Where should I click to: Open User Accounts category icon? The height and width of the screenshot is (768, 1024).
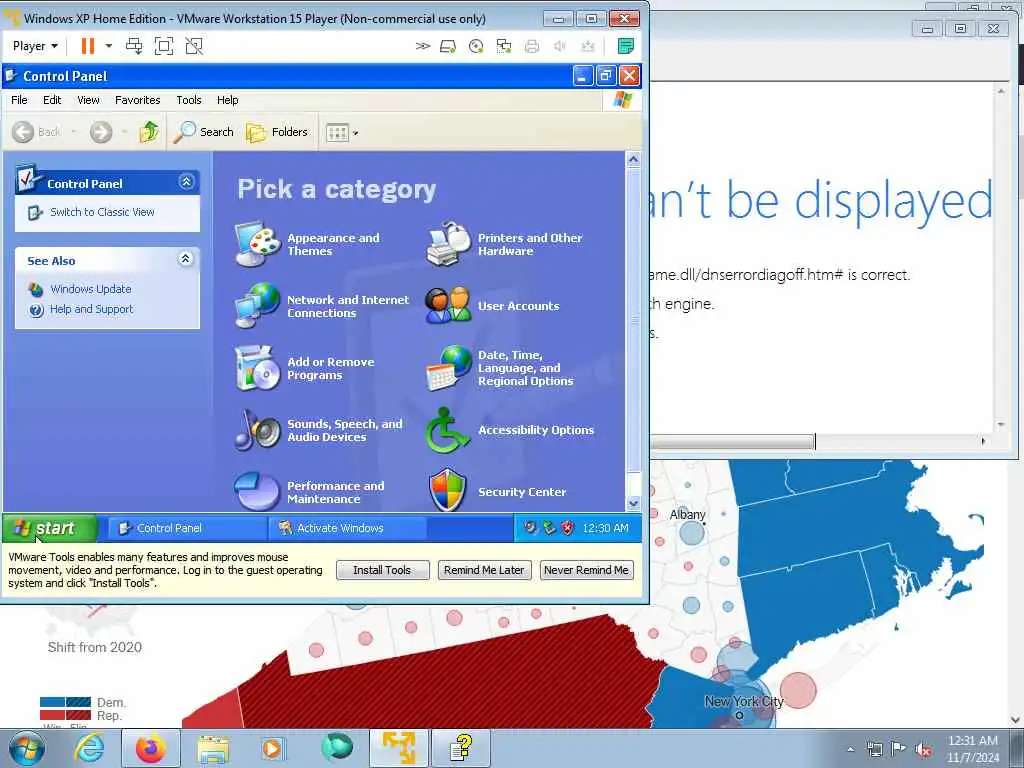pos(448,306)
